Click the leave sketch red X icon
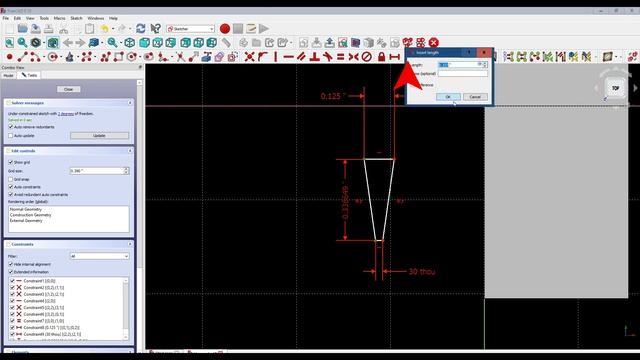The width and height of the screenshot is (640, 360). coord(433,42)
